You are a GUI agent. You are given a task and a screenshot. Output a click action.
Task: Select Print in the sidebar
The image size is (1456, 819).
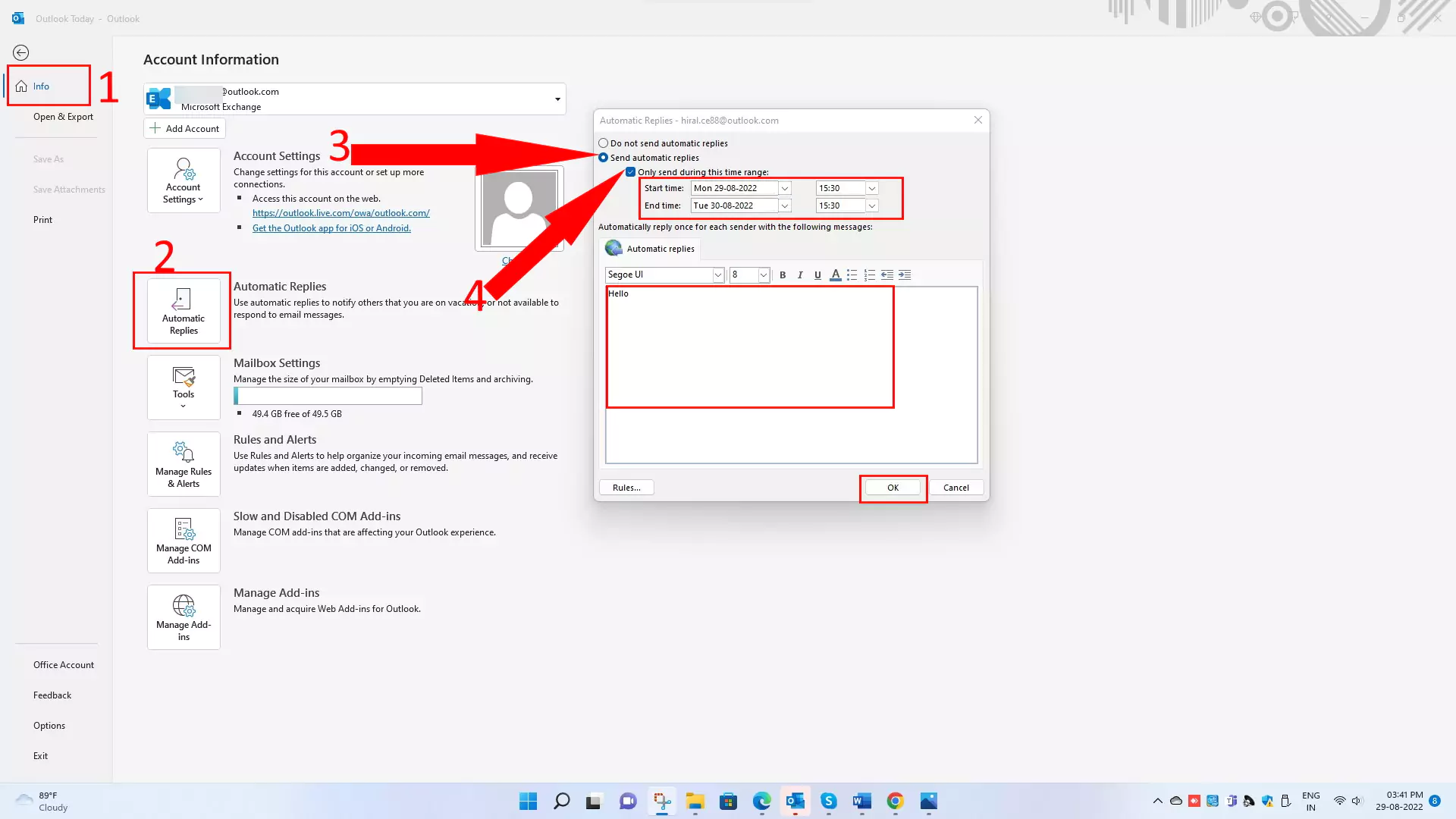42,220
